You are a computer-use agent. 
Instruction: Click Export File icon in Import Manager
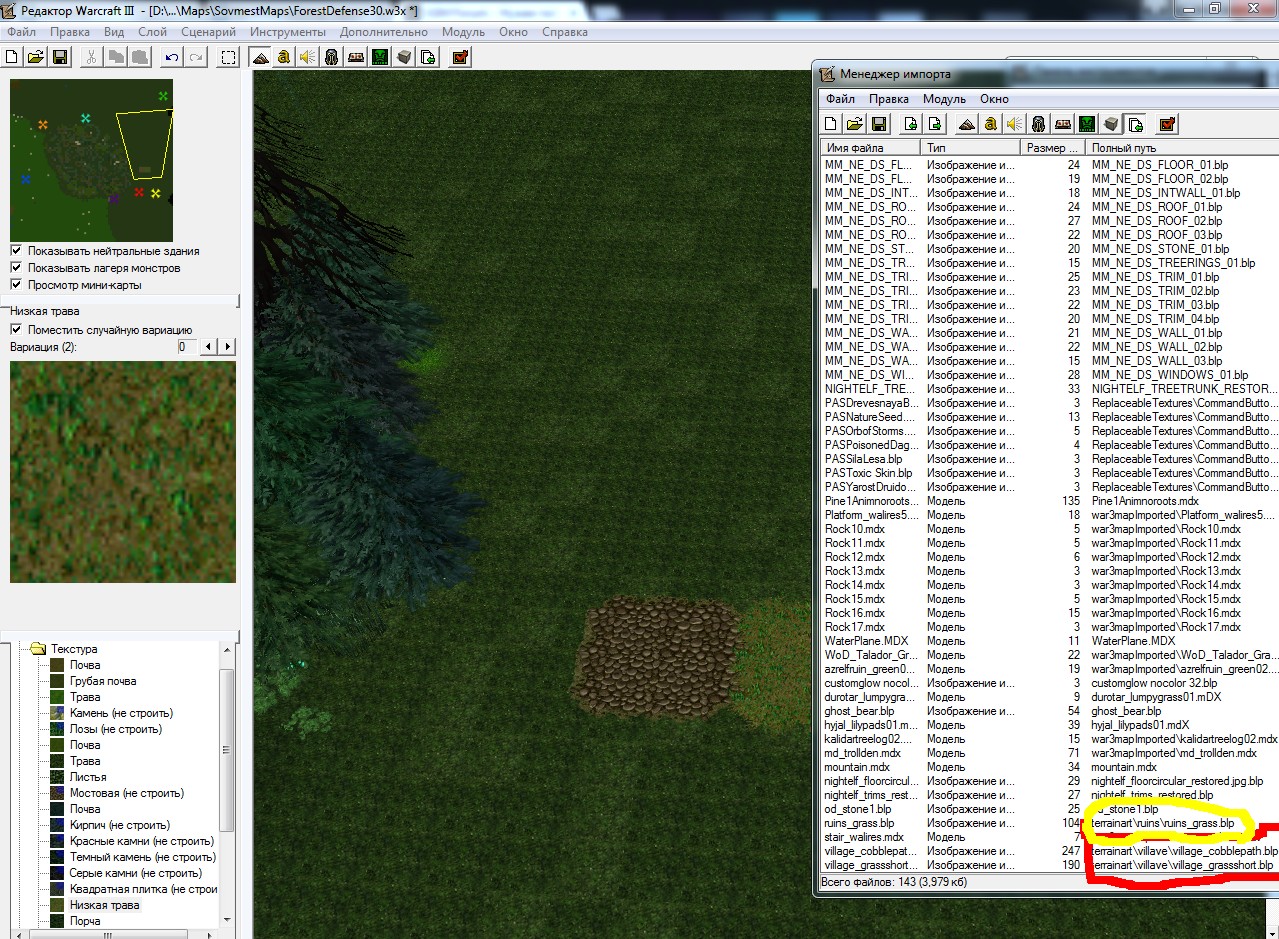(934, 124)
